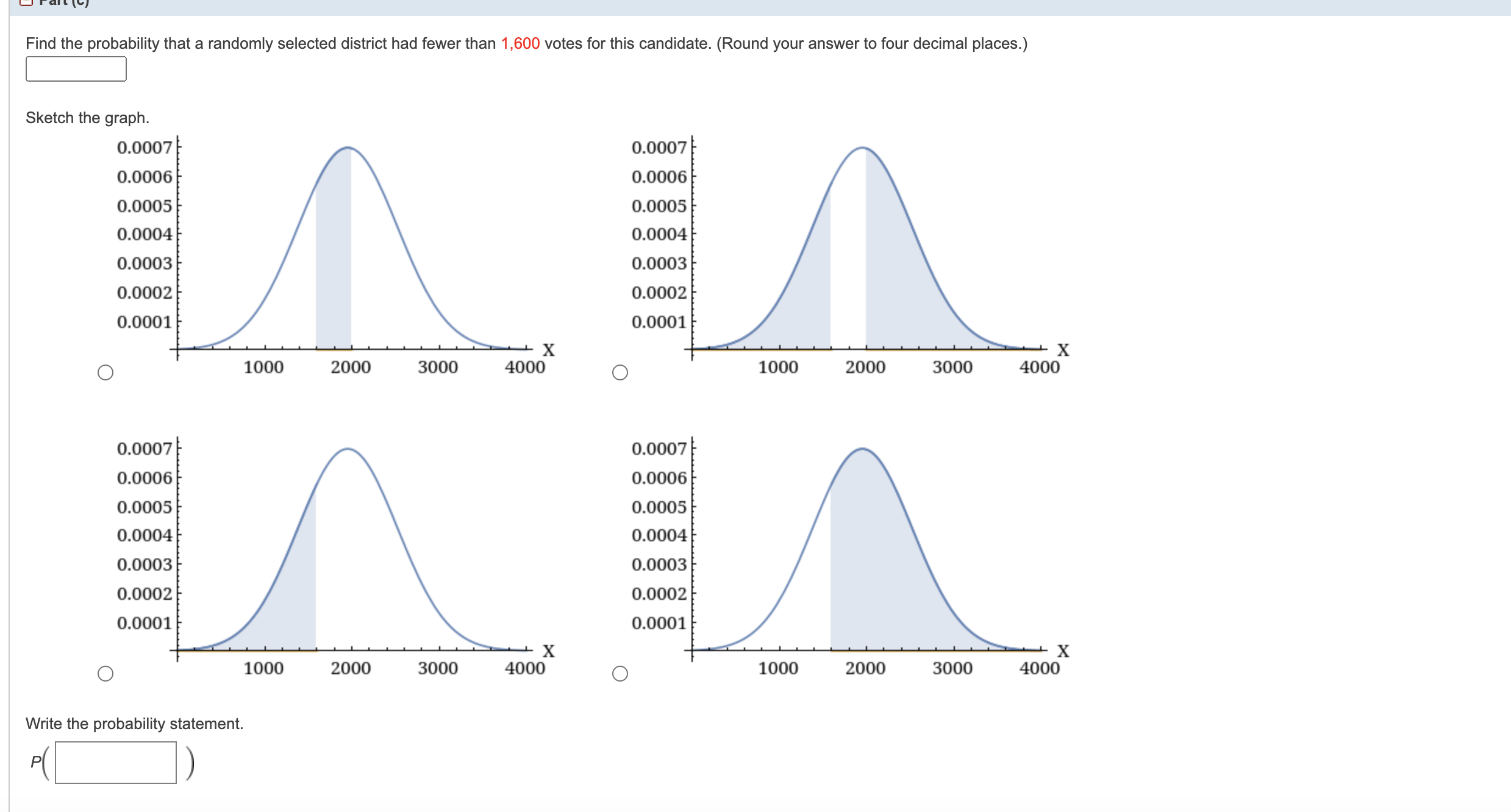Click the X axis label on the bottom-right graph

tap(1063, 651)
